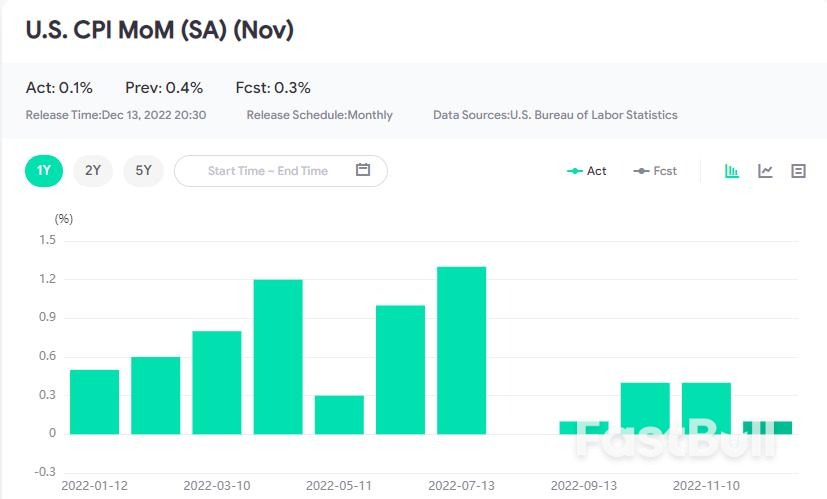Open the calendar date picker icon
The width and height of the screenshot is (827, 499).
click(363, 170)
